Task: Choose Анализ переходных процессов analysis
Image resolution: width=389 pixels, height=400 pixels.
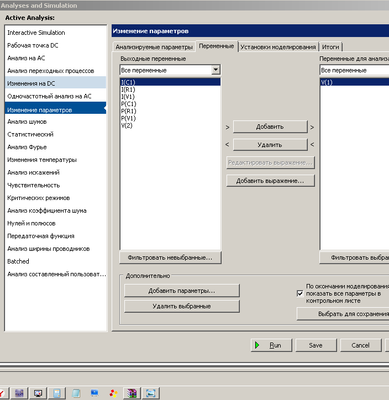Action: (56, 71)
